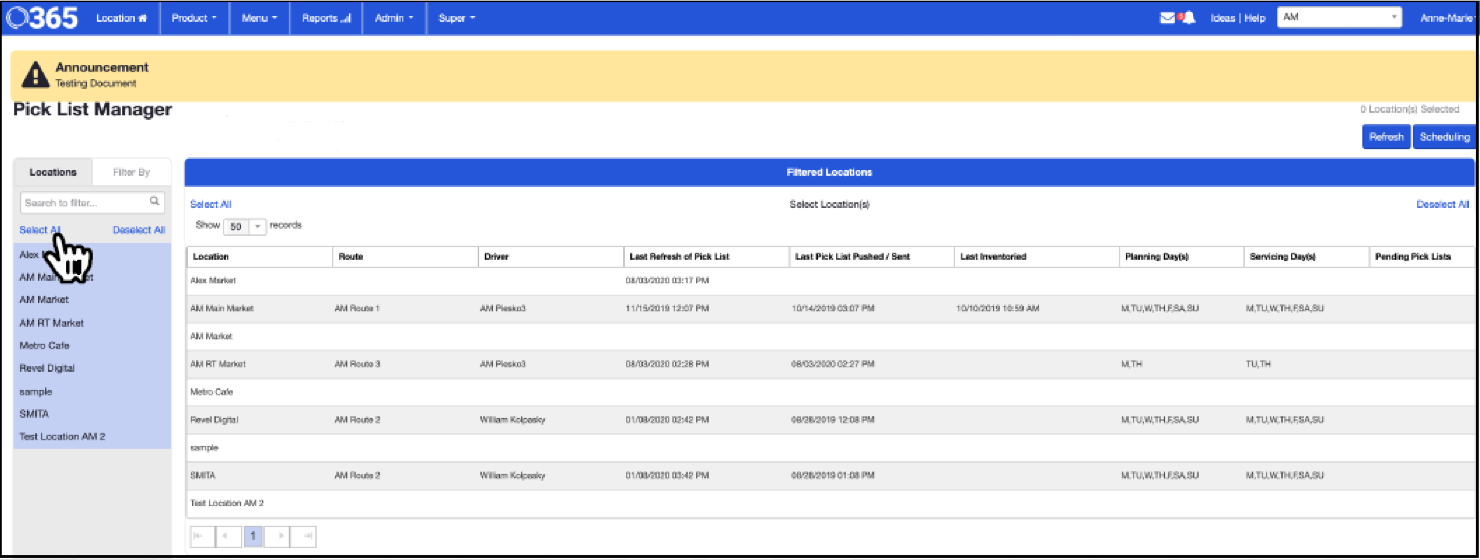
Task: Click the search magnifier in Locations filter
Action: (154, 202)
